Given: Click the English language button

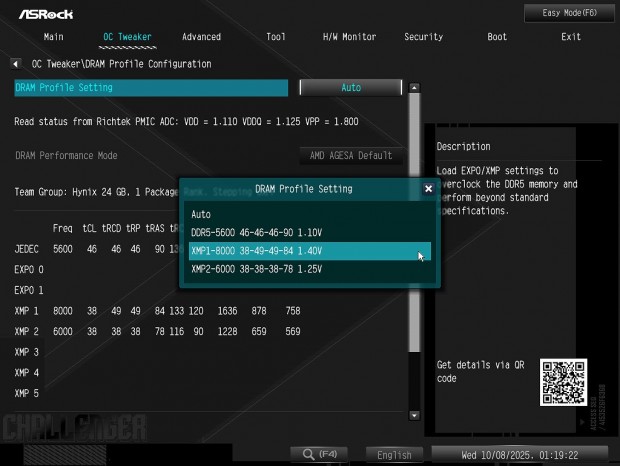Looking at the screenshot, I should point(394,455).
